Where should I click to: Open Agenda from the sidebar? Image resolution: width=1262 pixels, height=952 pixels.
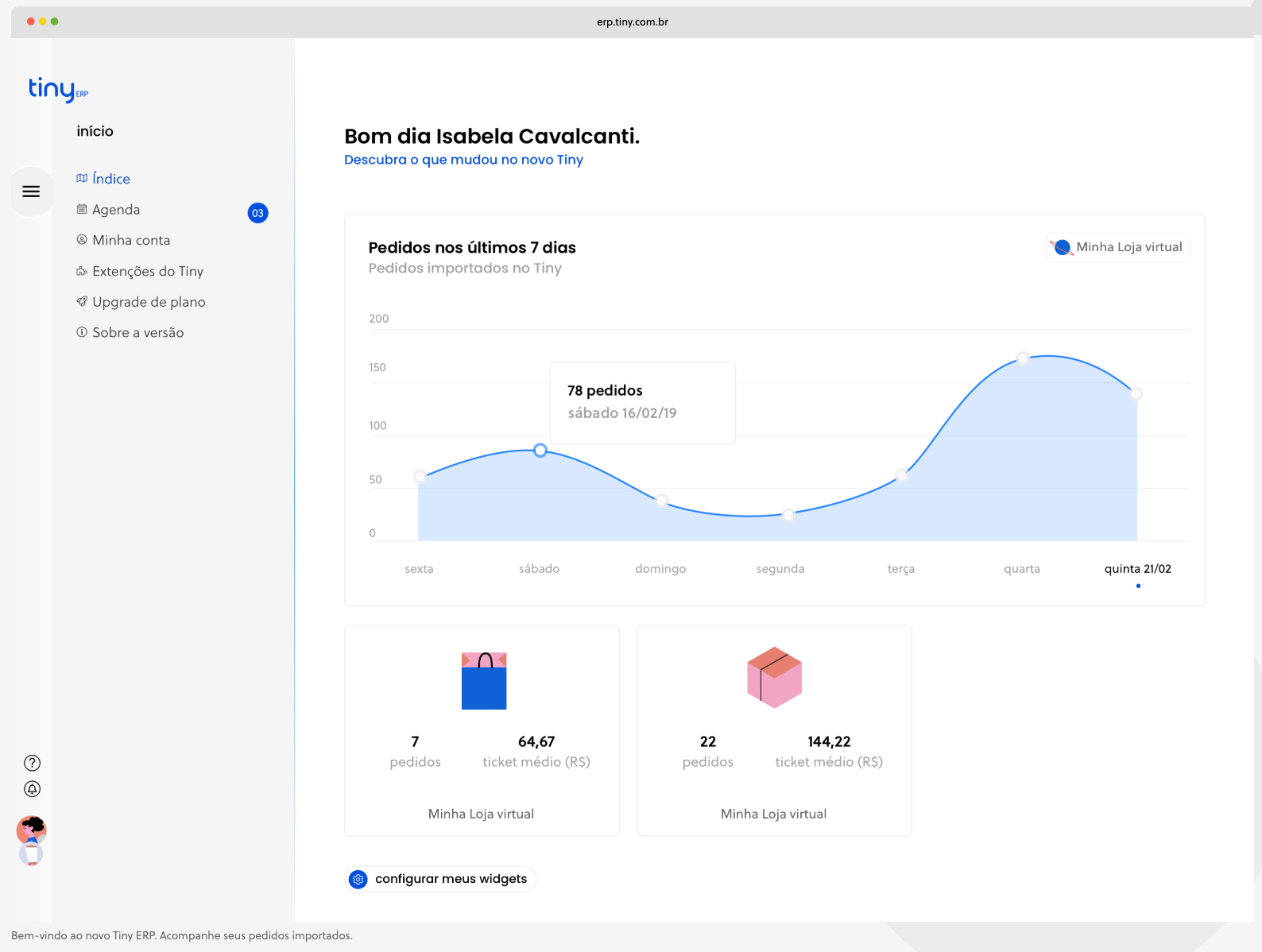tap(116, 210)
